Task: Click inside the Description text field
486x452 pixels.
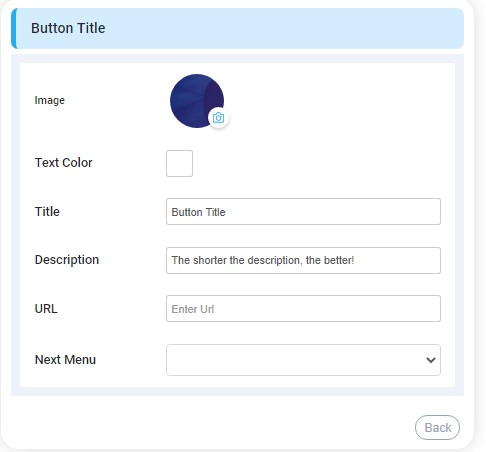Action: click(x=303, y=260)
